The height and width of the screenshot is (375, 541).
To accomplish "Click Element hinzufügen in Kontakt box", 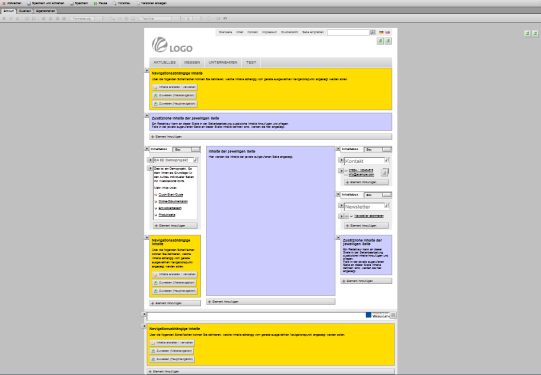I will (366, 182).
